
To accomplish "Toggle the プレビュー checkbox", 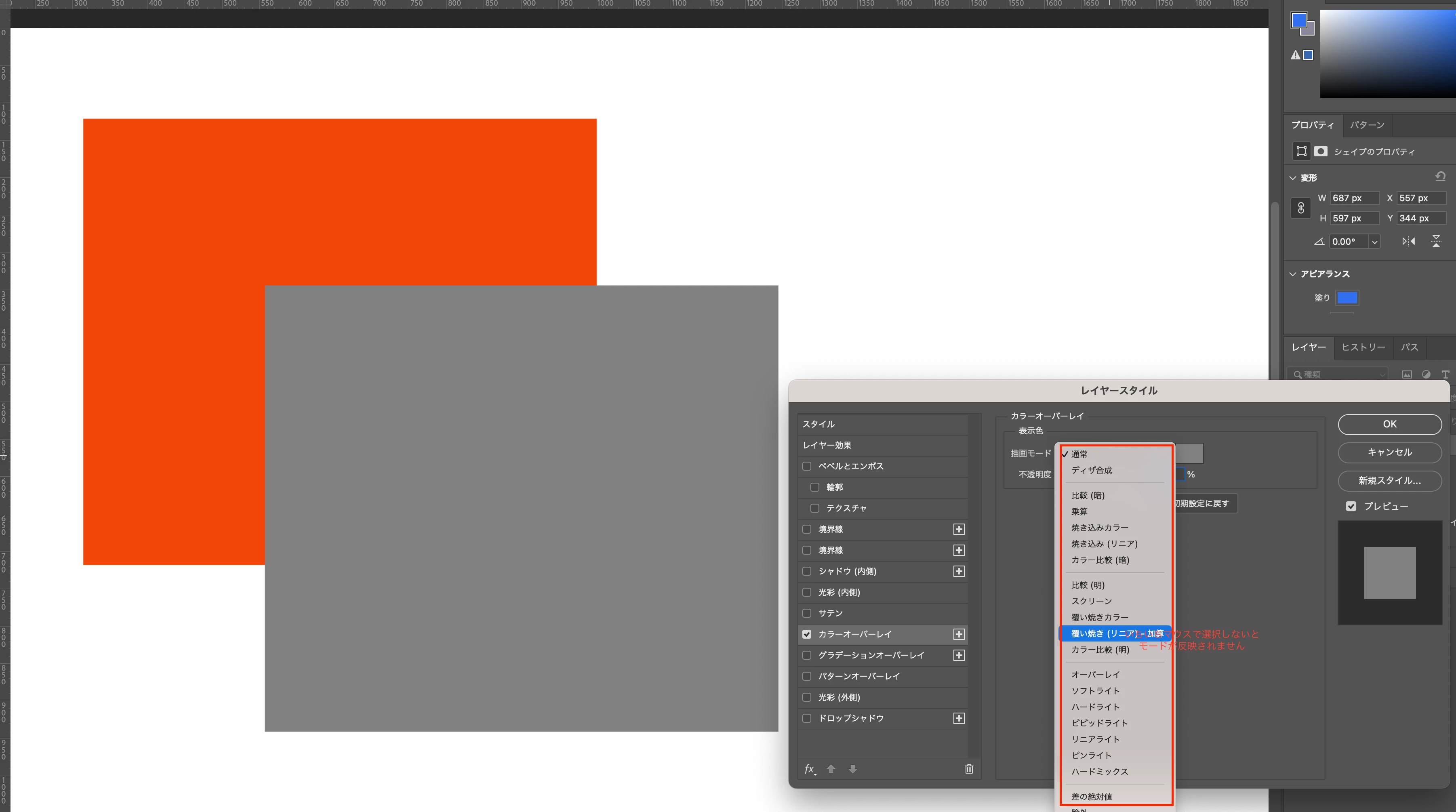I will (x=1351, y=506).
